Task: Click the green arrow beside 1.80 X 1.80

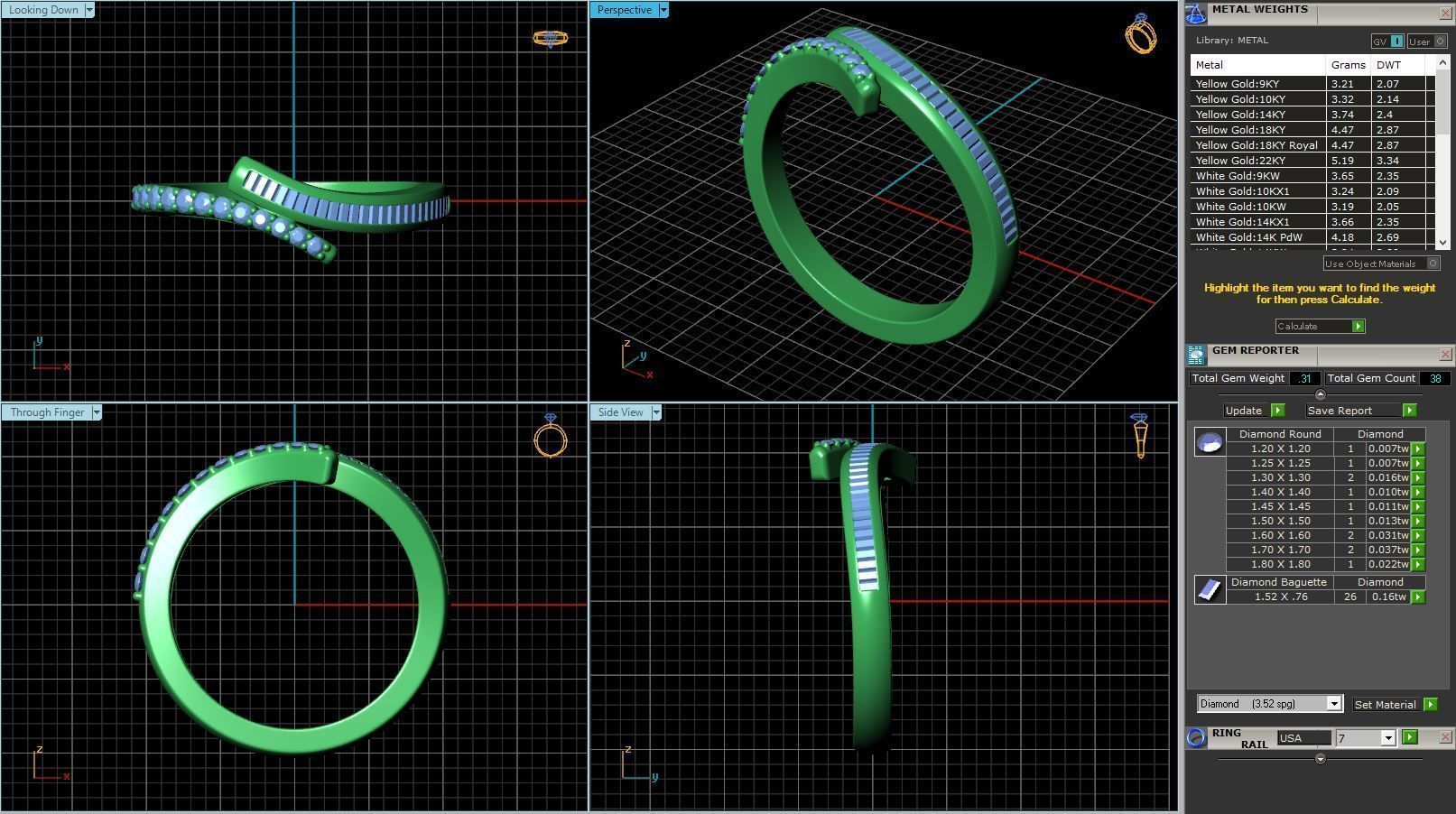Action: pyautogui.click(x=1418, y=564)
